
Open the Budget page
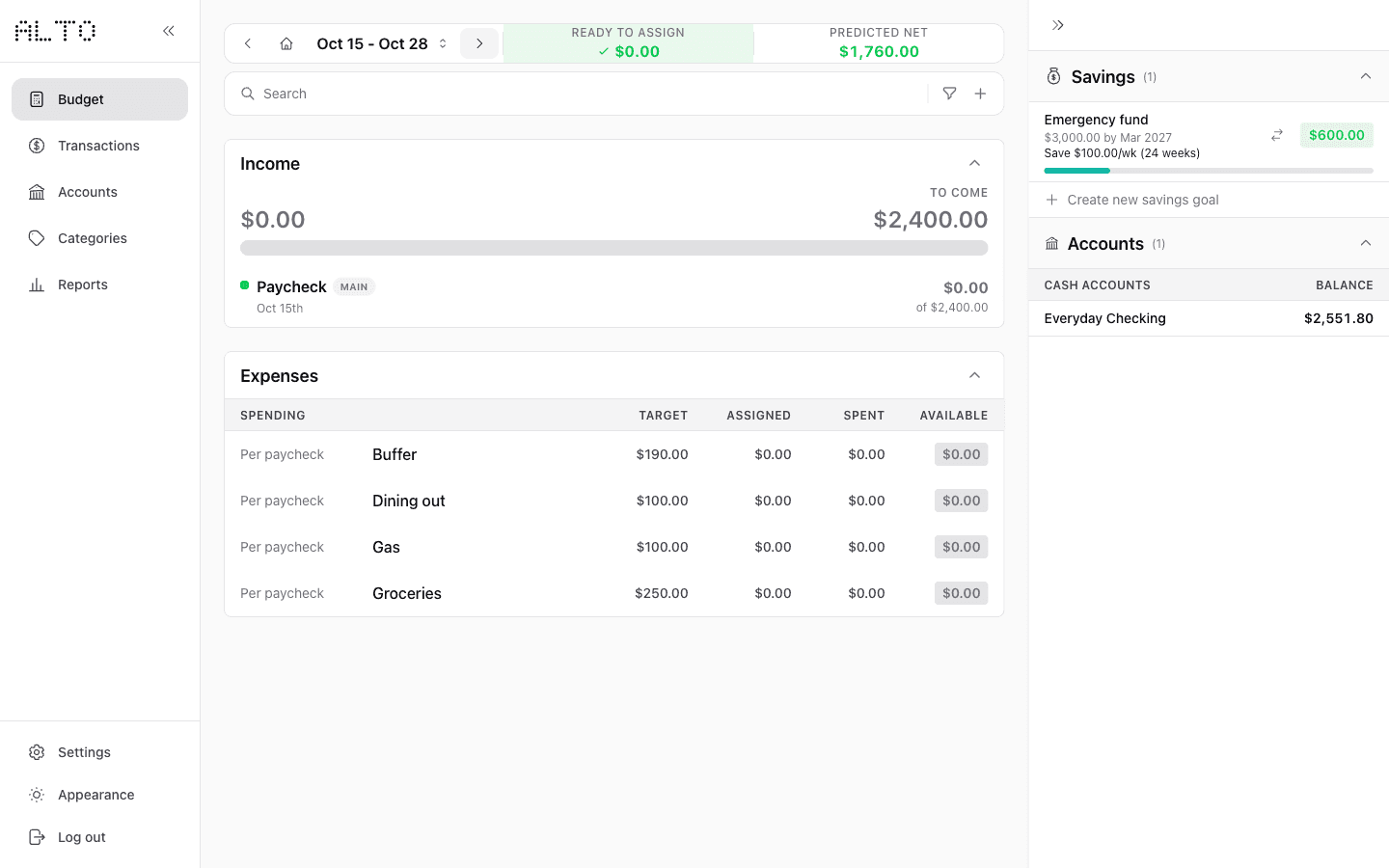coord(99,99)
